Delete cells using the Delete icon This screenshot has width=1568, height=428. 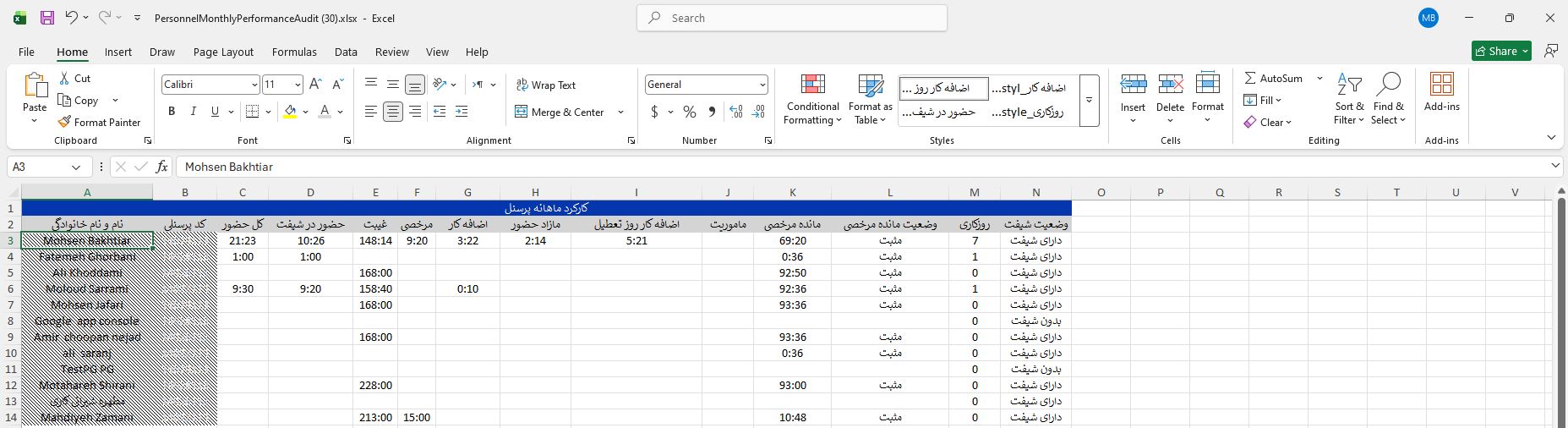1170,85
